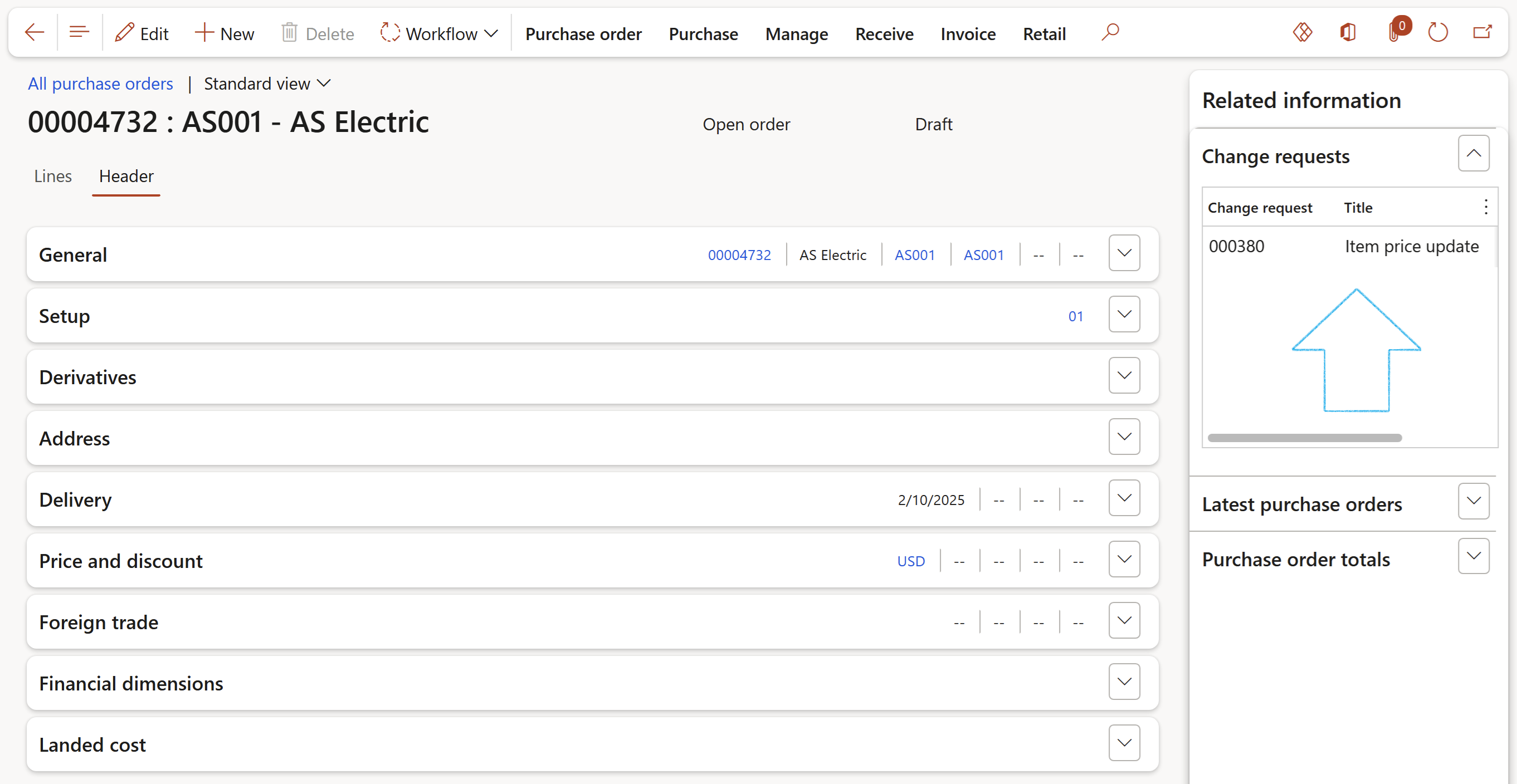Click the 00004732 link in General

(x=739, y=255)
